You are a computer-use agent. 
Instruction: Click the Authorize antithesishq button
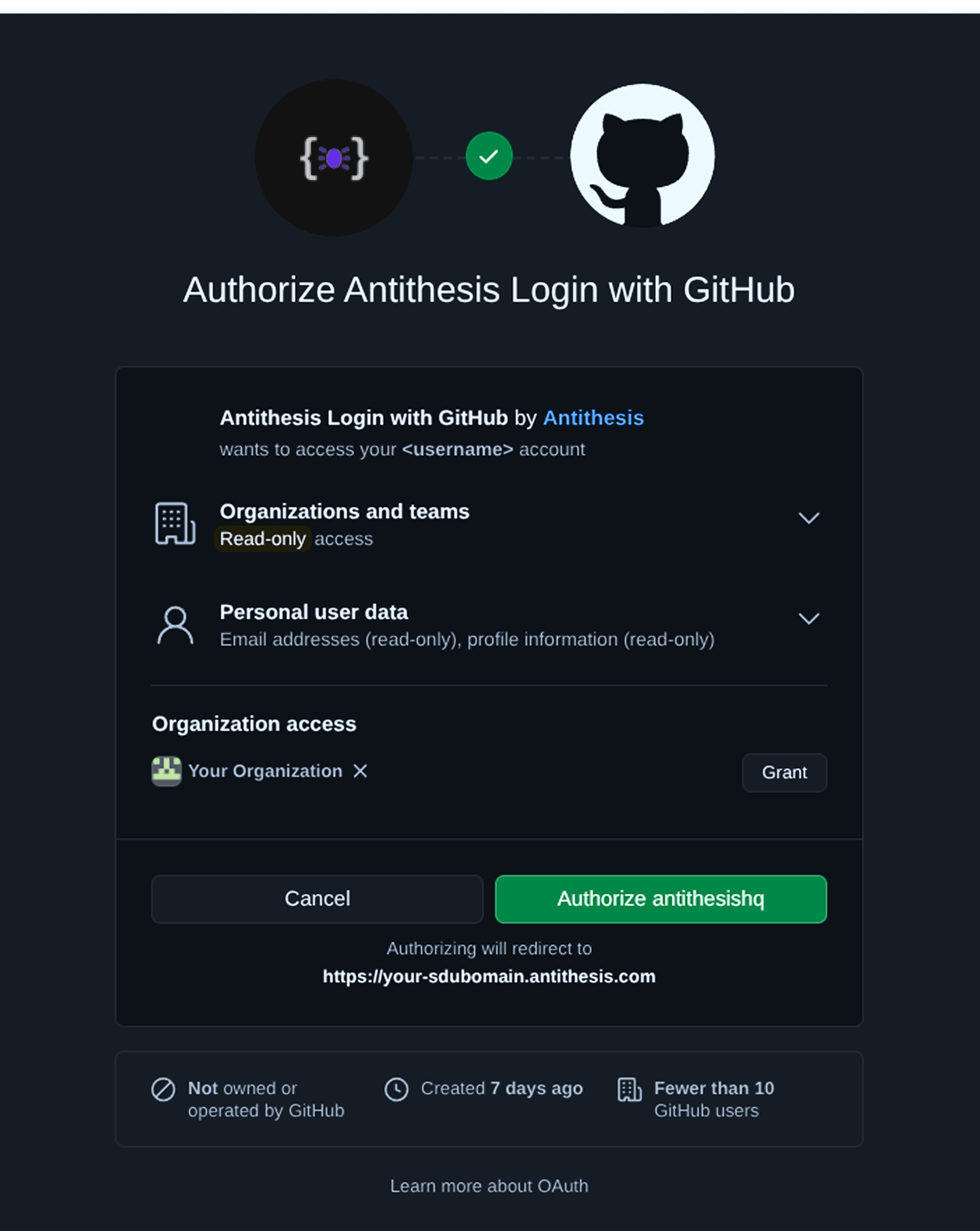[661, 899]
